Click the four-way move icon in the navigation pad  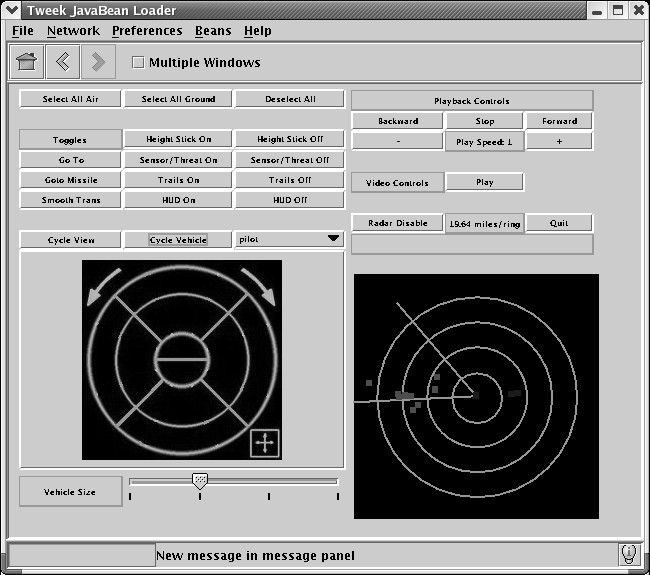[265, 444]
